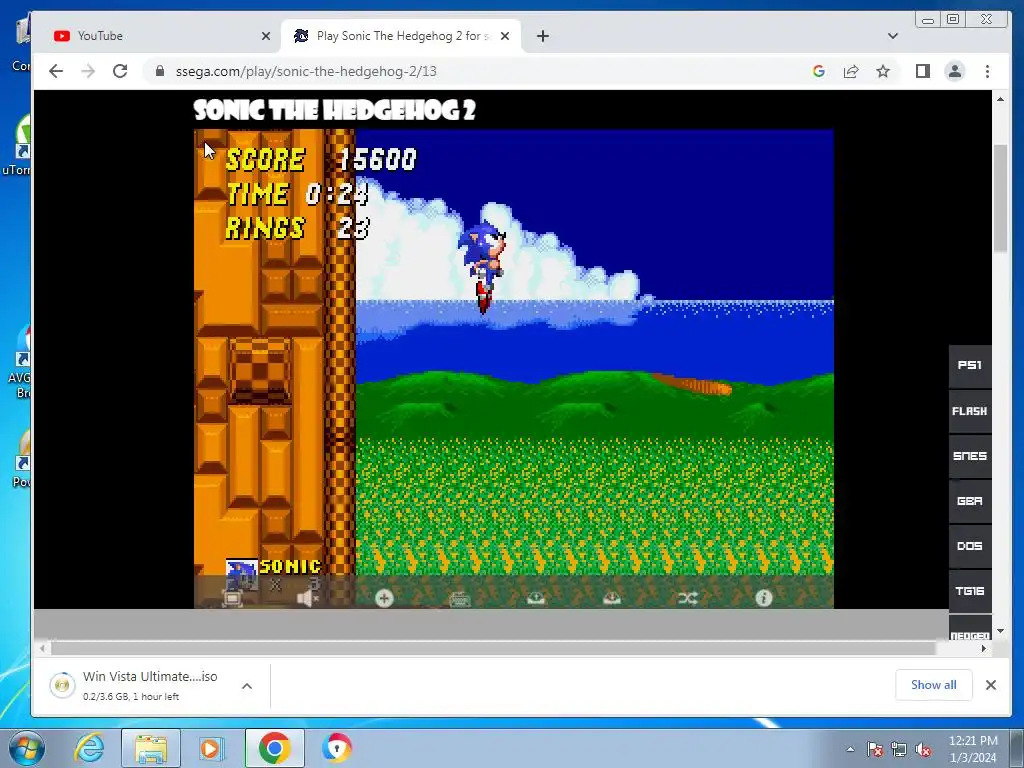The image size is (1024, 768).
Task: Click the Google icon in address bar
Action: [818, 71]
